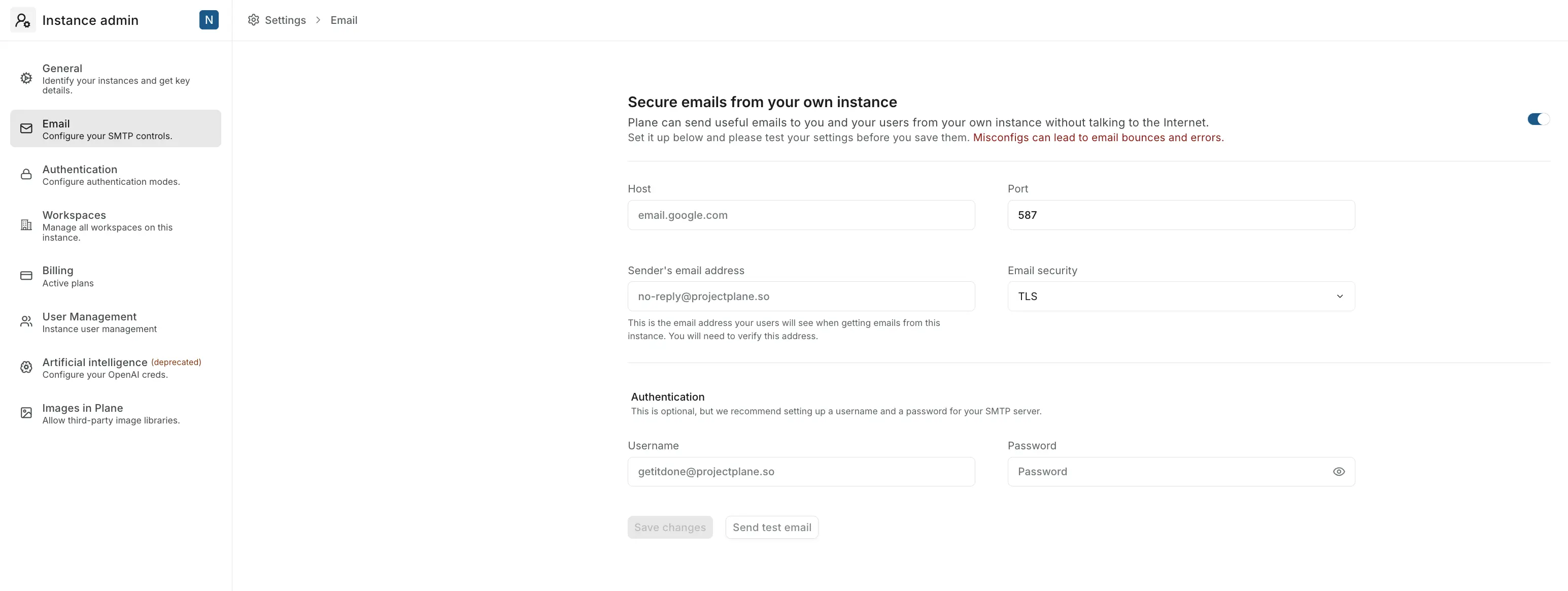The height and width of the screenshot is (591, 1568).
Task: Click the Instance admin logo icon
Action: [x=23, y=20]
